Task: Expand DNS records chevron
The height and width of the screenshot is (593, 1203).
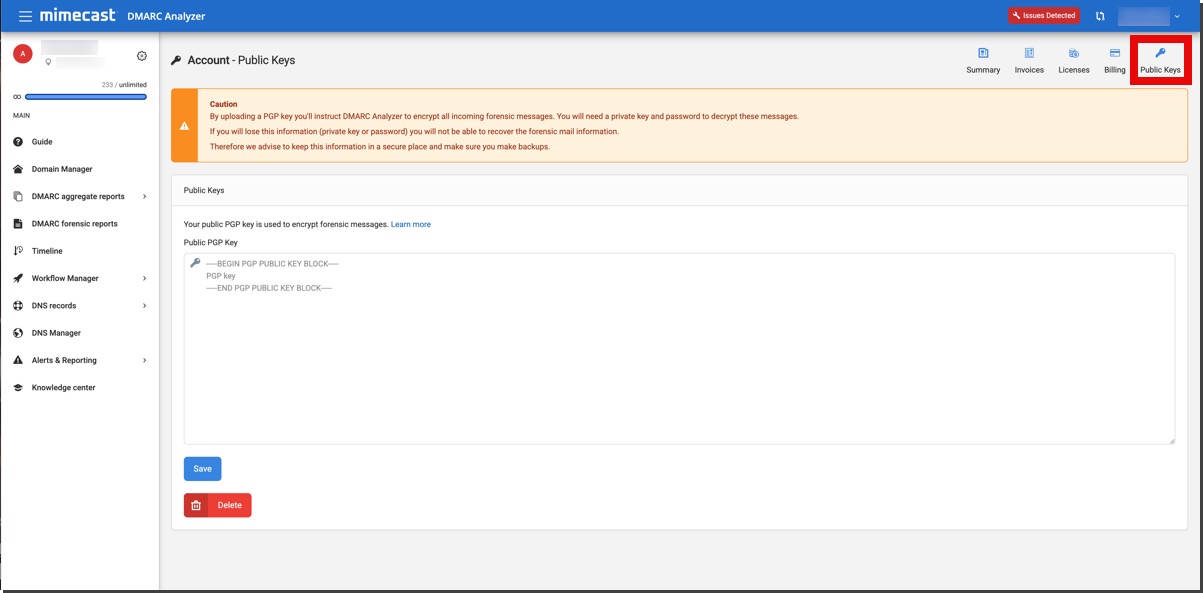Action: click(145, 305)
